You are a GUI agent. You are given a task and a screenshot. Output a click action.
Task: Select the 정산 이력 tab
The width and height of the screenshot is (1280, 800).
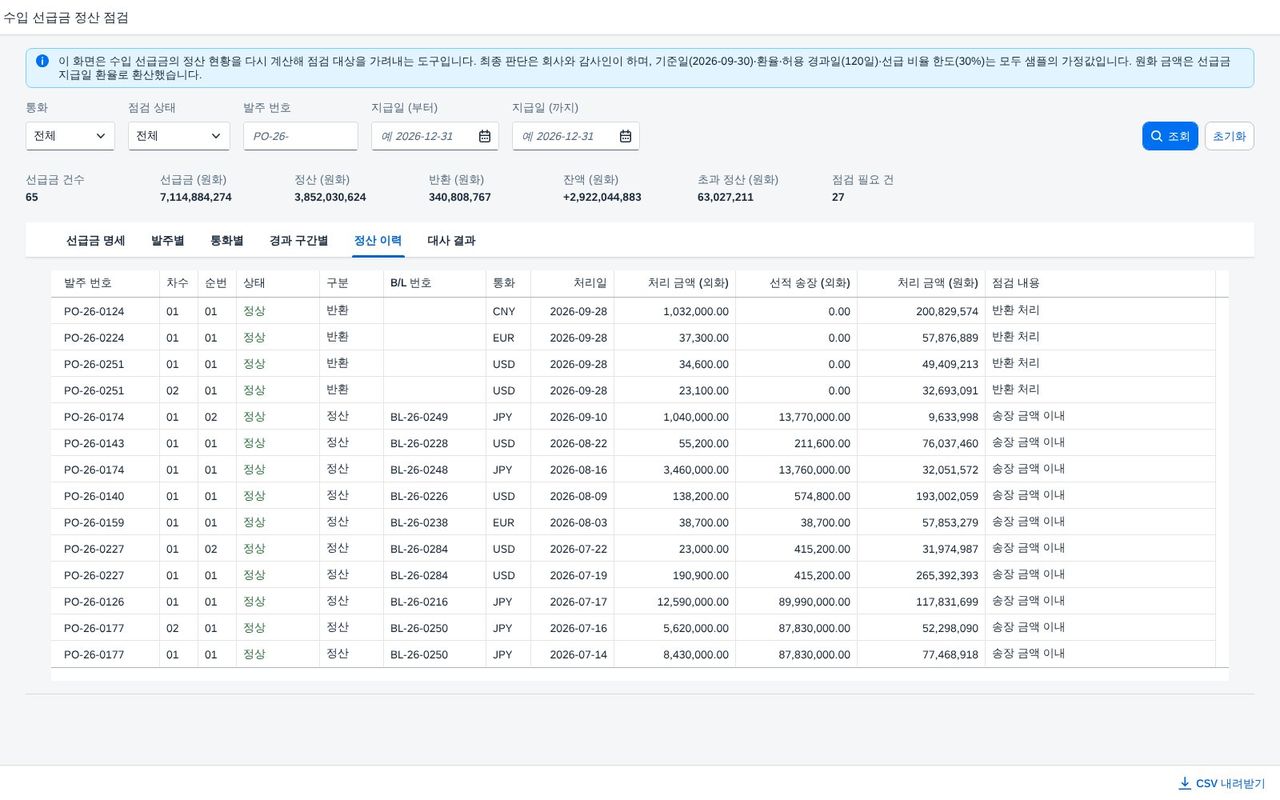coord(378,241)
